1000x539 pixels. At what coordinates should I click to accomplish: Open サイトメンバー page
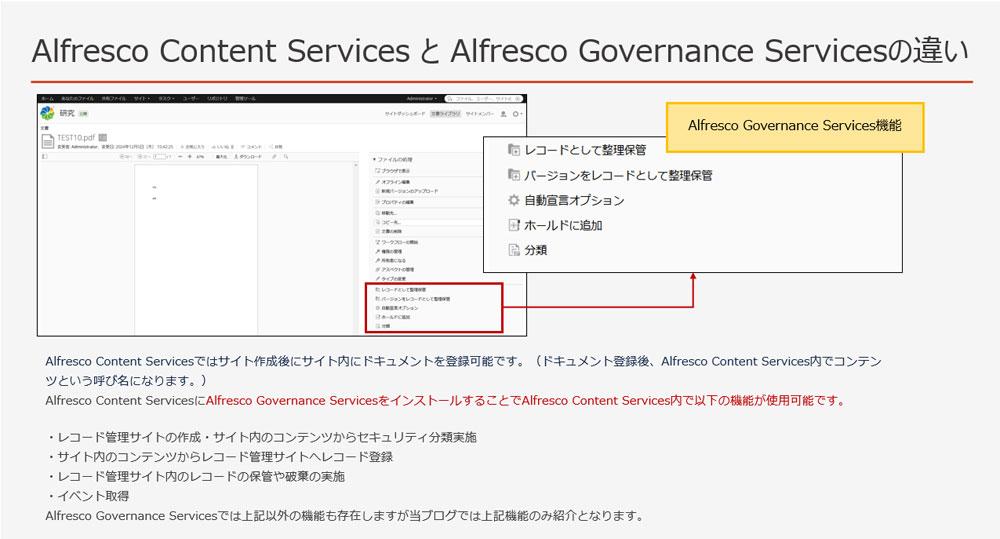click(x=480, y=114)
